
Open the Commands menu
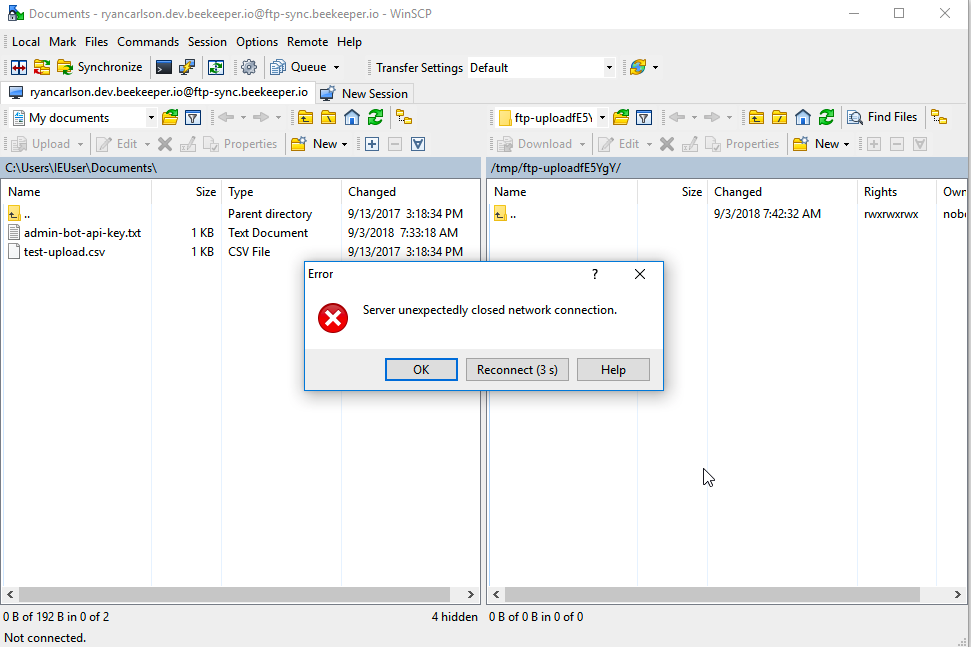point(148,41)
